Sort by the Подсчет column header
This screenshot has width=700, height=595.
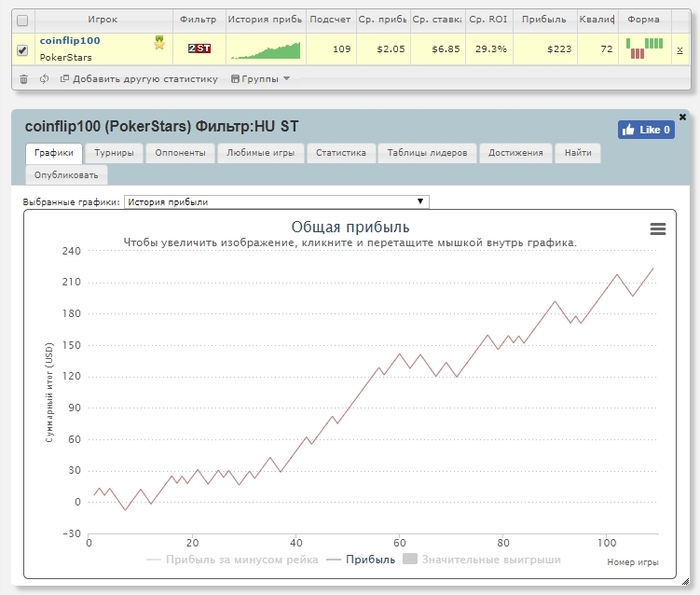(330, 20)
